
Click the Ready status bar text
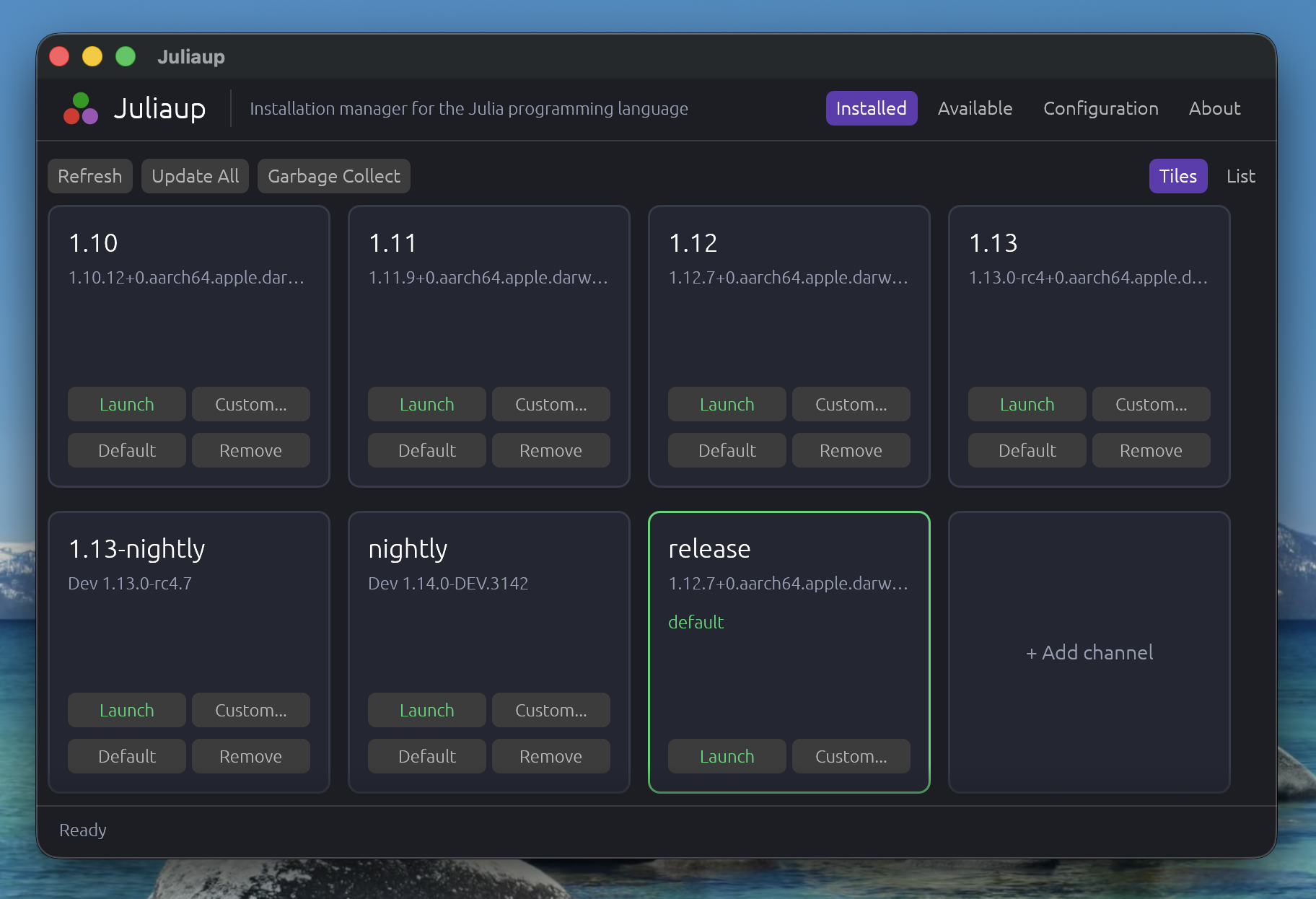[83, 830]
